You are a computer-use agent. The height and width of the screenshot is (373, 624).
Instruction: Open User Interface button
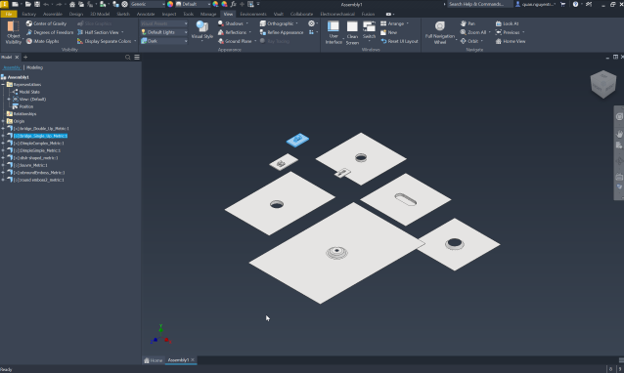333,32
